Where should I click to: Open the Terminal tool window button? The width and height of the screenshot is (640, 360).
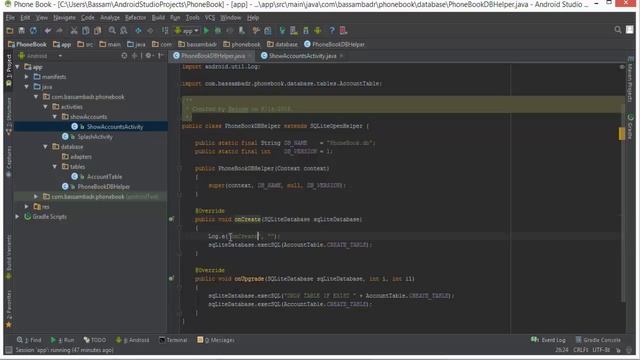(173, 340)
